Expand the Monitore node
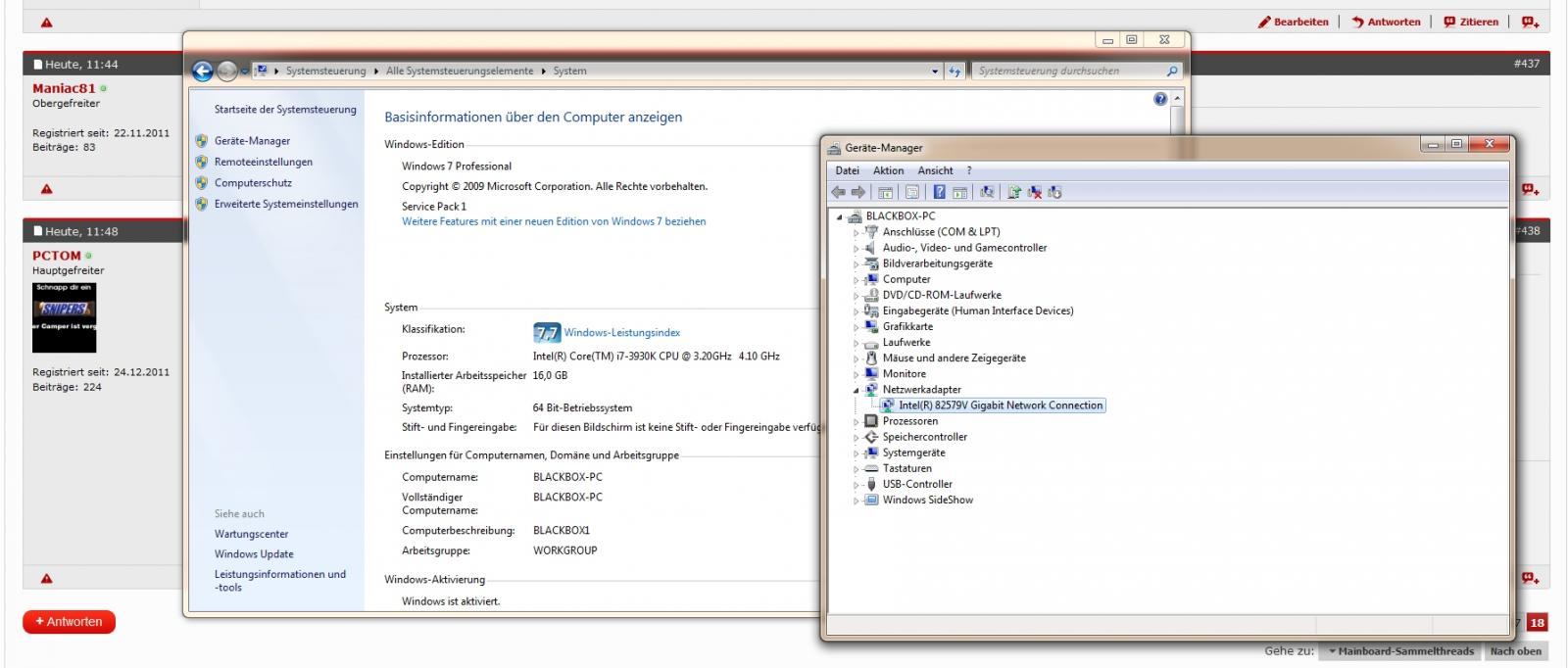The image size is (1568, 668). (x=856, y=374)
